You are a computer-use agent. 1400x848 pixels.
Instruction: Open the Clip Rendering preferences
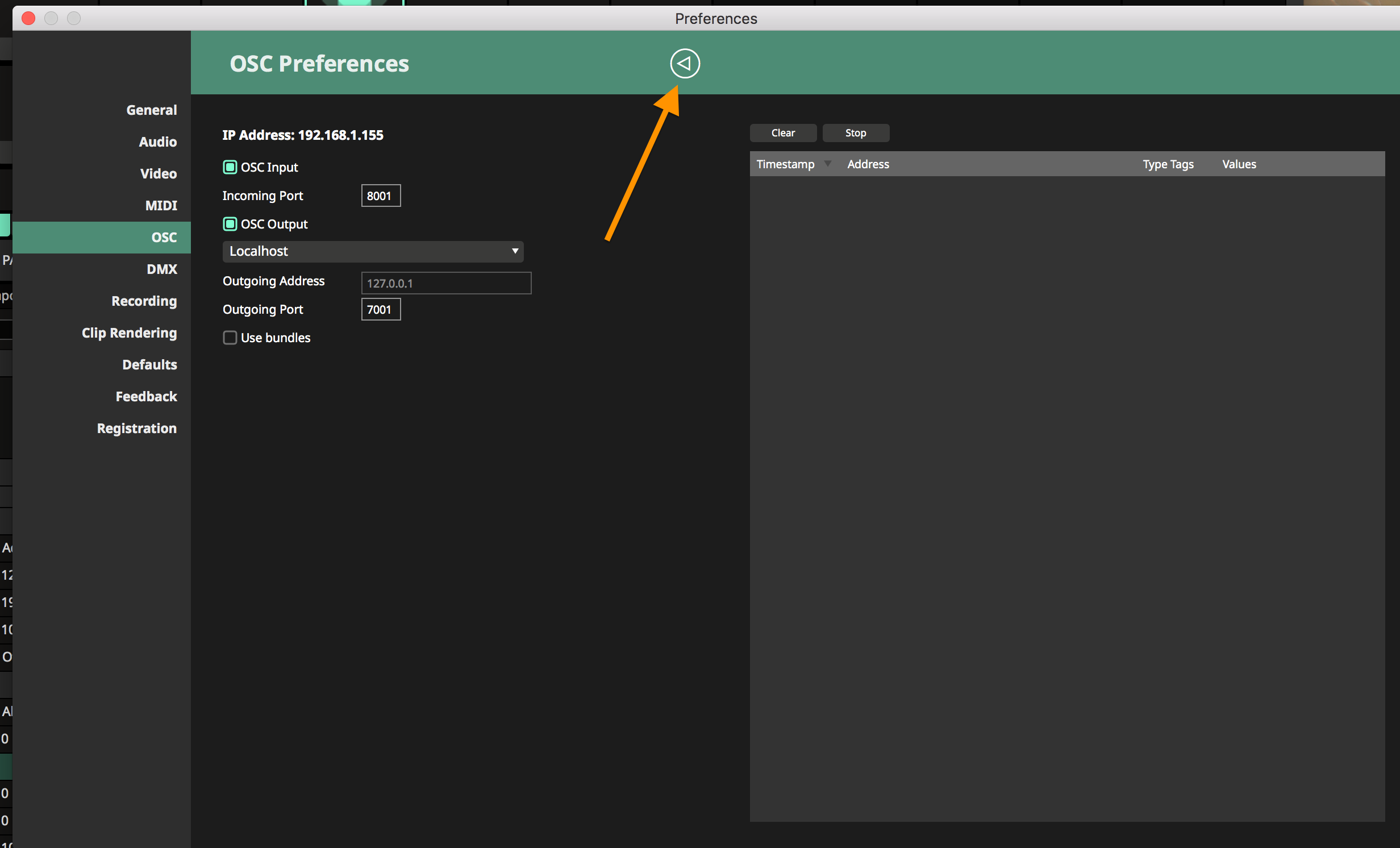(x=129, y=332)
